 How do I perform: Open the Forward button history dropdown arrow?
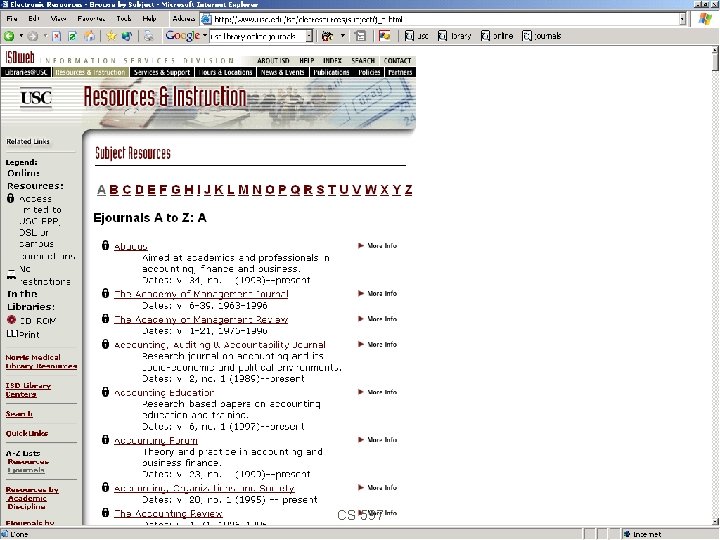tap(45, 36)
